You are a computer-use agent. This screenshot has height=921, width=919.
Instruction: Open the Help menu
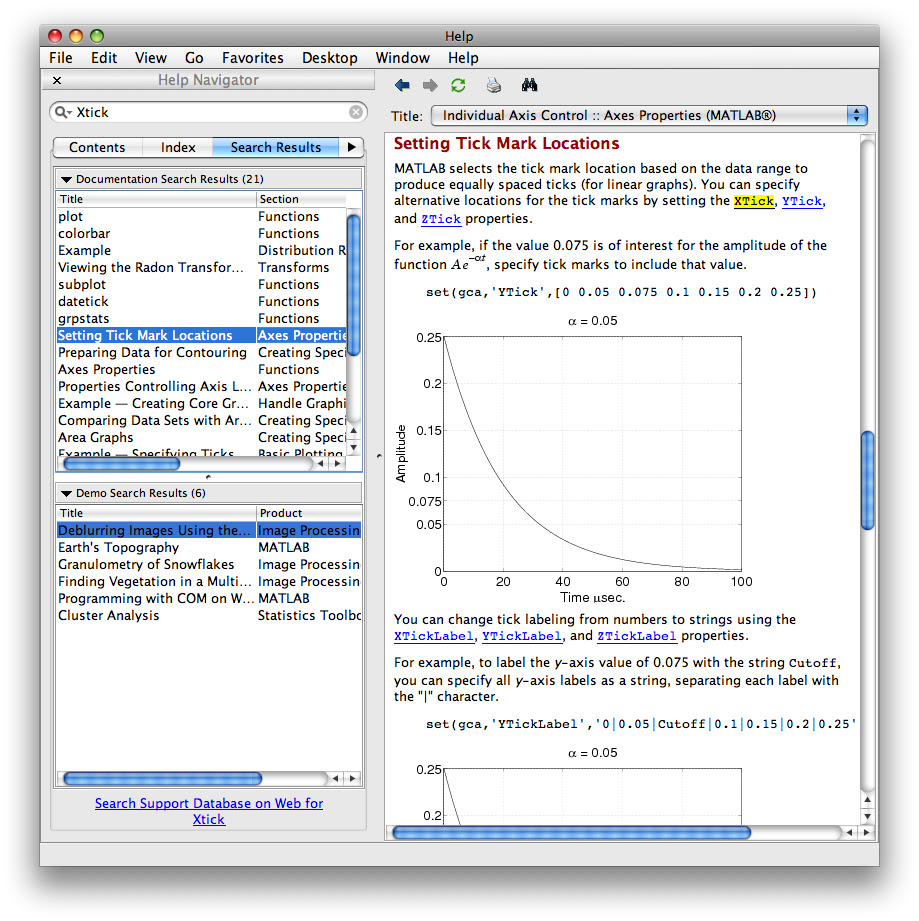coord(463,58)
